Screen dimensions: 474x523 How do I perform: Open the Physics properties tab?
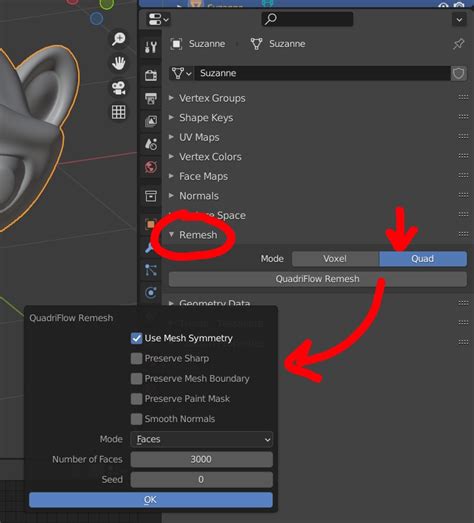[x=151, y=293]
